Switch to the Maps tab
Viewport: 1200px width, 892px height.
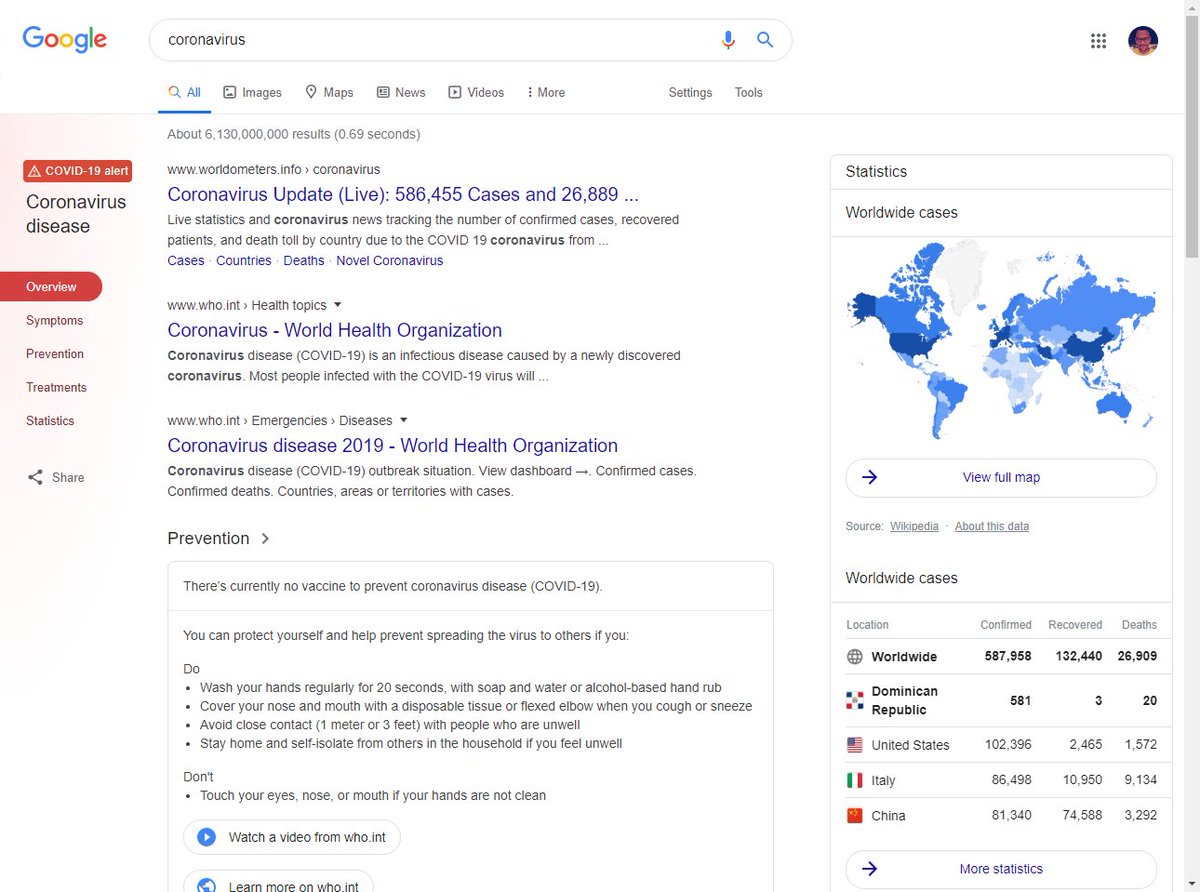coord(329,92)
